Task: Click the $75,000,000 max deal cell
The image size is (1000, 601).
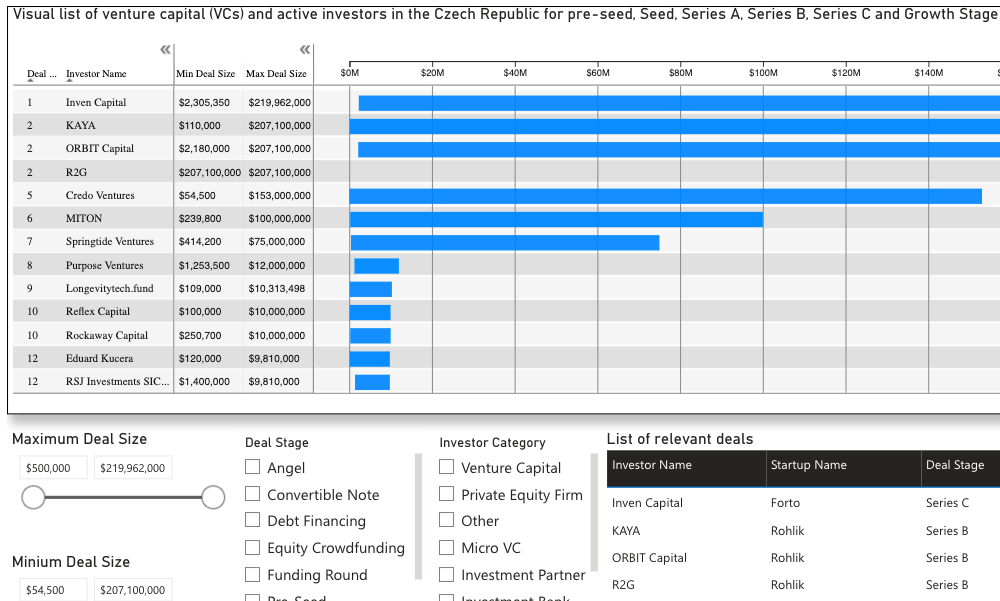Action: (277, 241)
